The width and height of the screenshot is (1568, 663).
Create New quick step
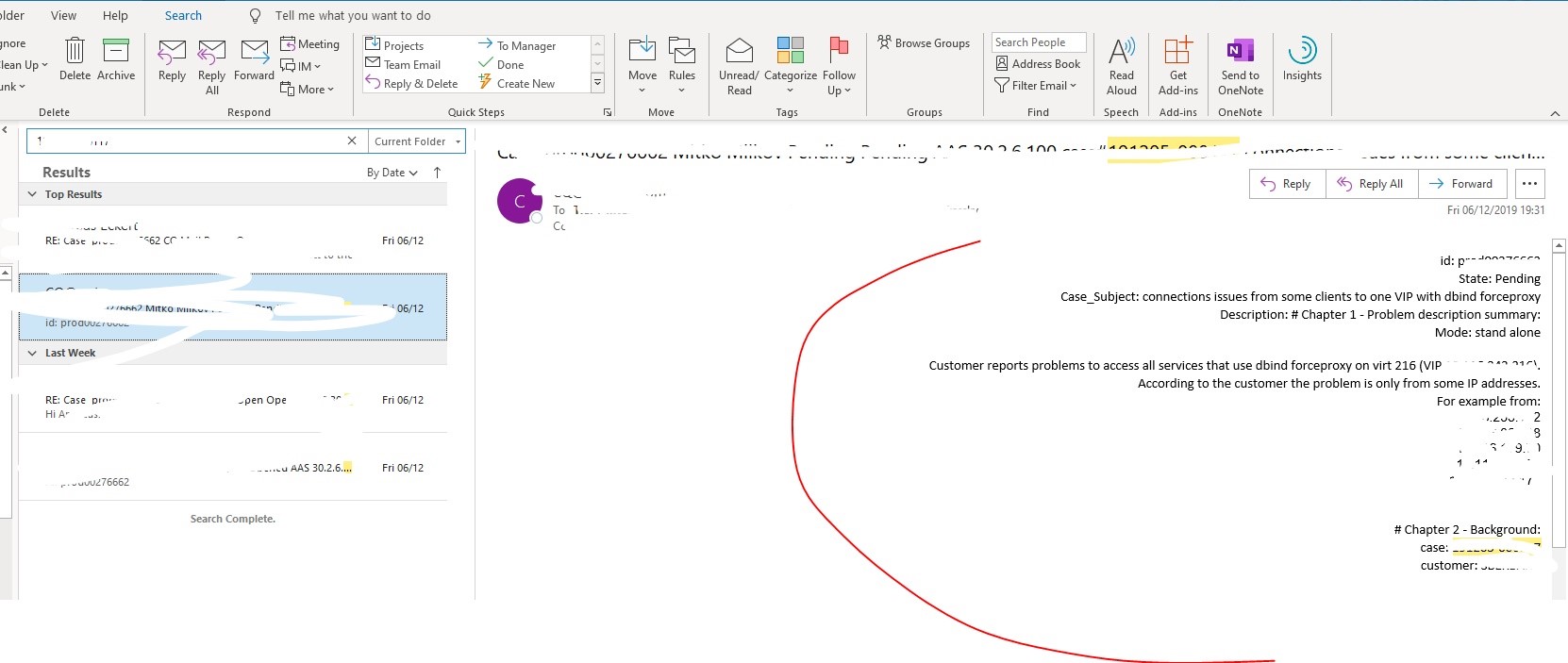pyautogui.click(x=516, y=83)
